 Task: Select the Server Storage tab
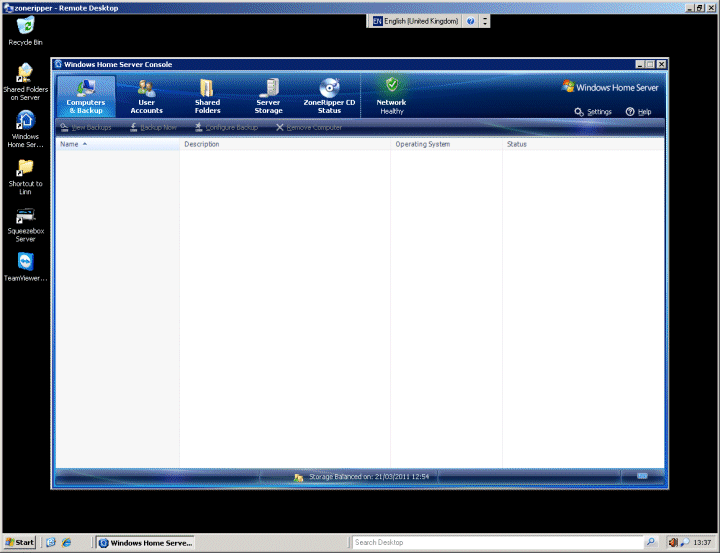coord(268,96)
